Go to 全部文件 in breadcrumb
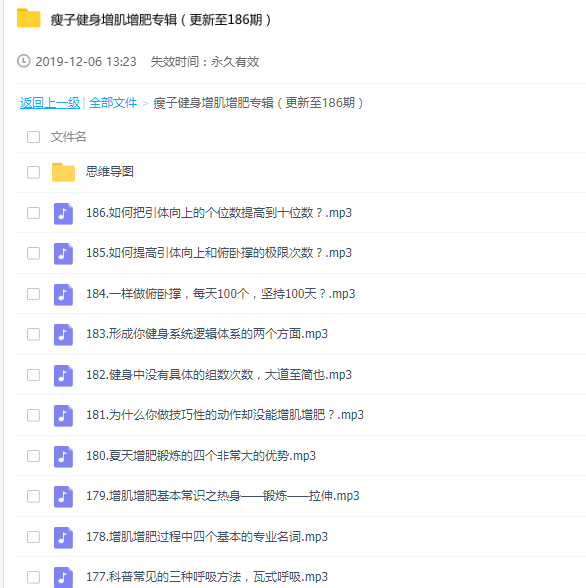 pyautogui.click(x=113, y=103)
